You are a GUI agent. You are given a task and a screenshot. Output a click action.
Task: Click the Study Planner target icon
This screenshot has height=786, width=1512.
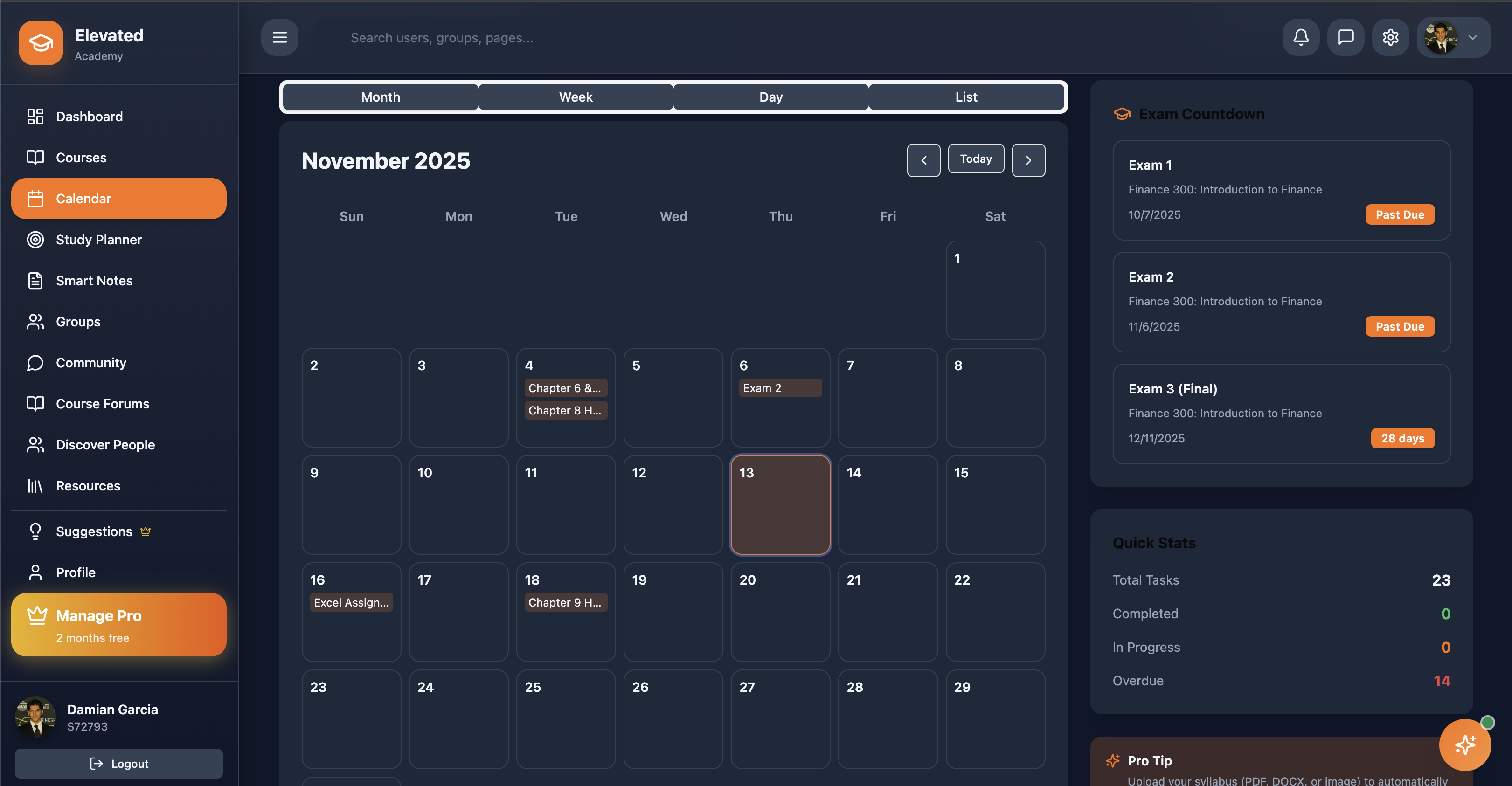click(35, 240)
